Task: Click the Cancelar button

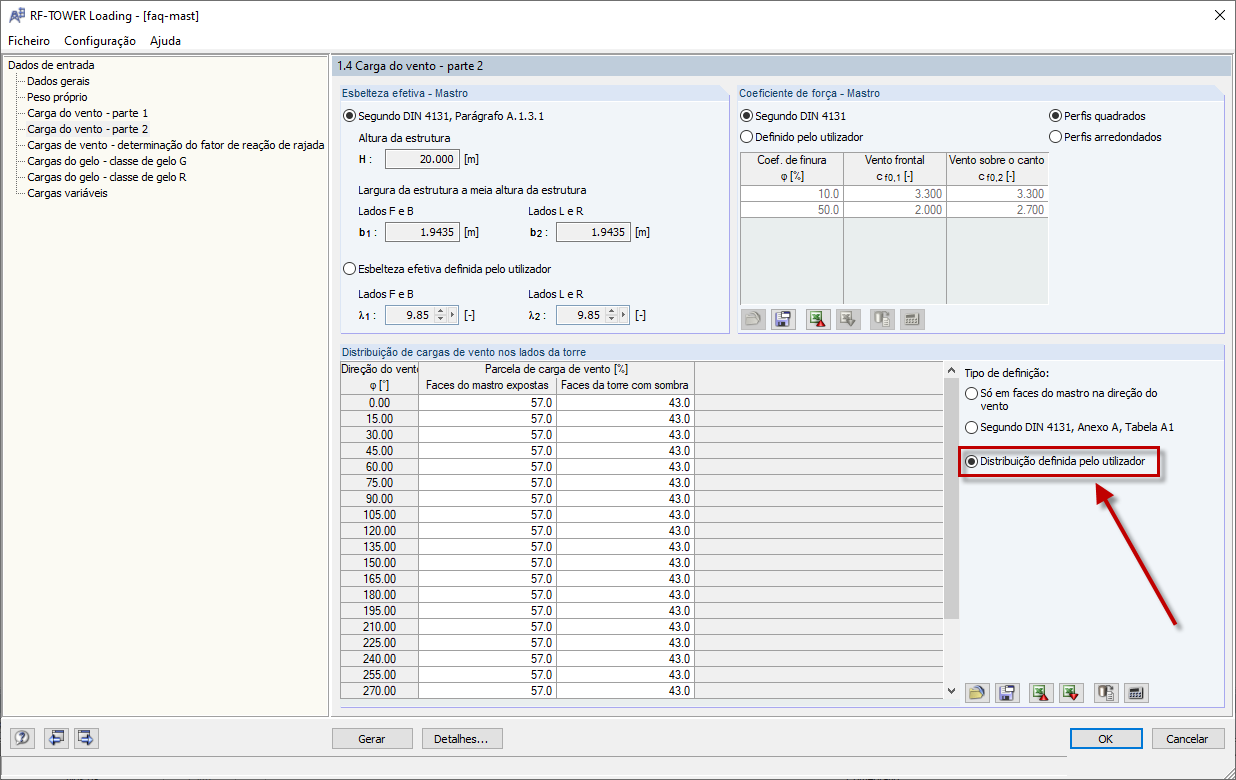Action: pyautogui.click(x=1187, y=739)
